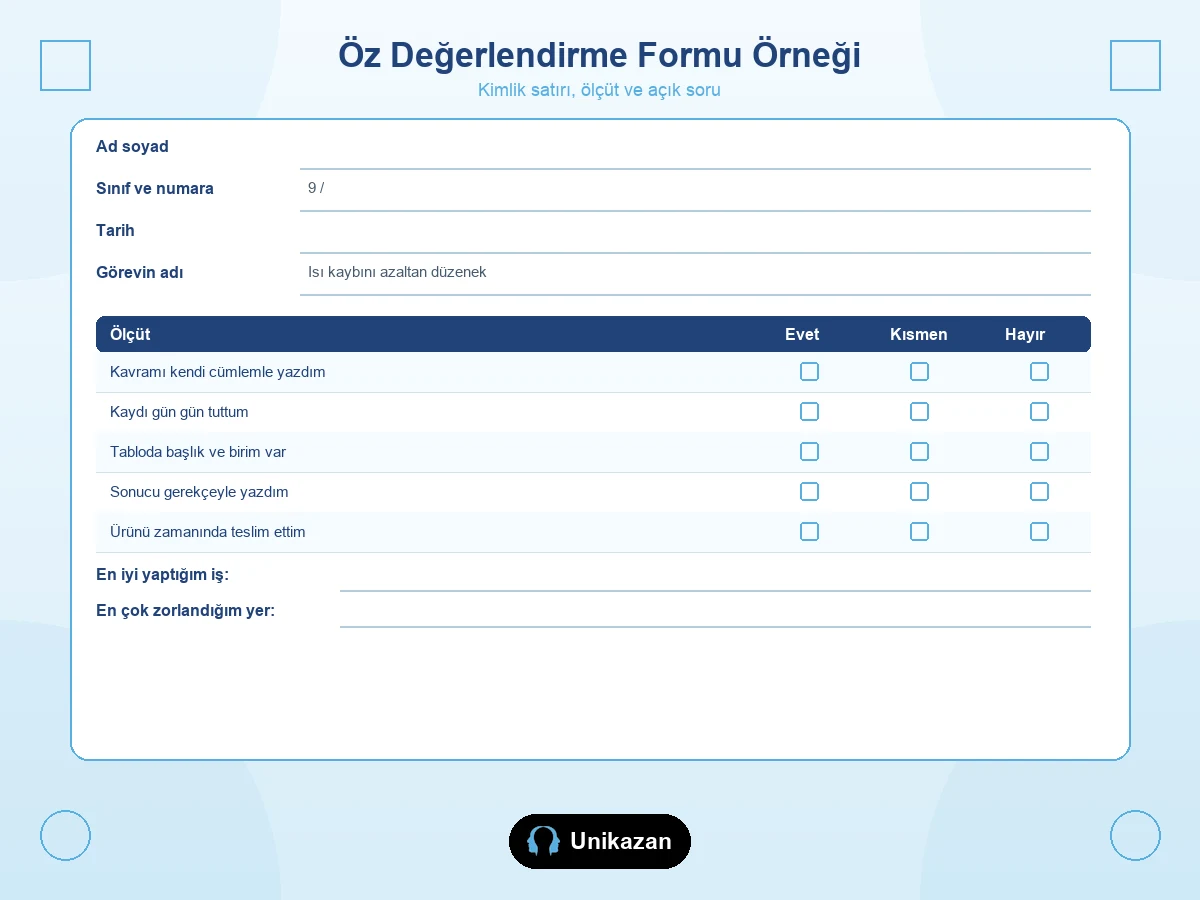The width and height of the screenshot is (1200, 900).
Task: Click the Kısmen column header
Action: point(918,334)
